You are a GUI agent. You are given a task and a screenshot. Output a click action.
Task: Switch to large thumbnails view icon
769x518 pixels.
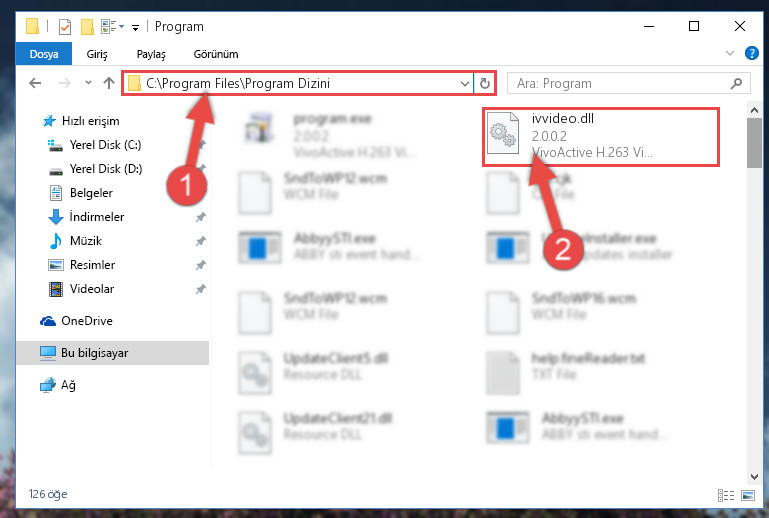pos(748,495)
